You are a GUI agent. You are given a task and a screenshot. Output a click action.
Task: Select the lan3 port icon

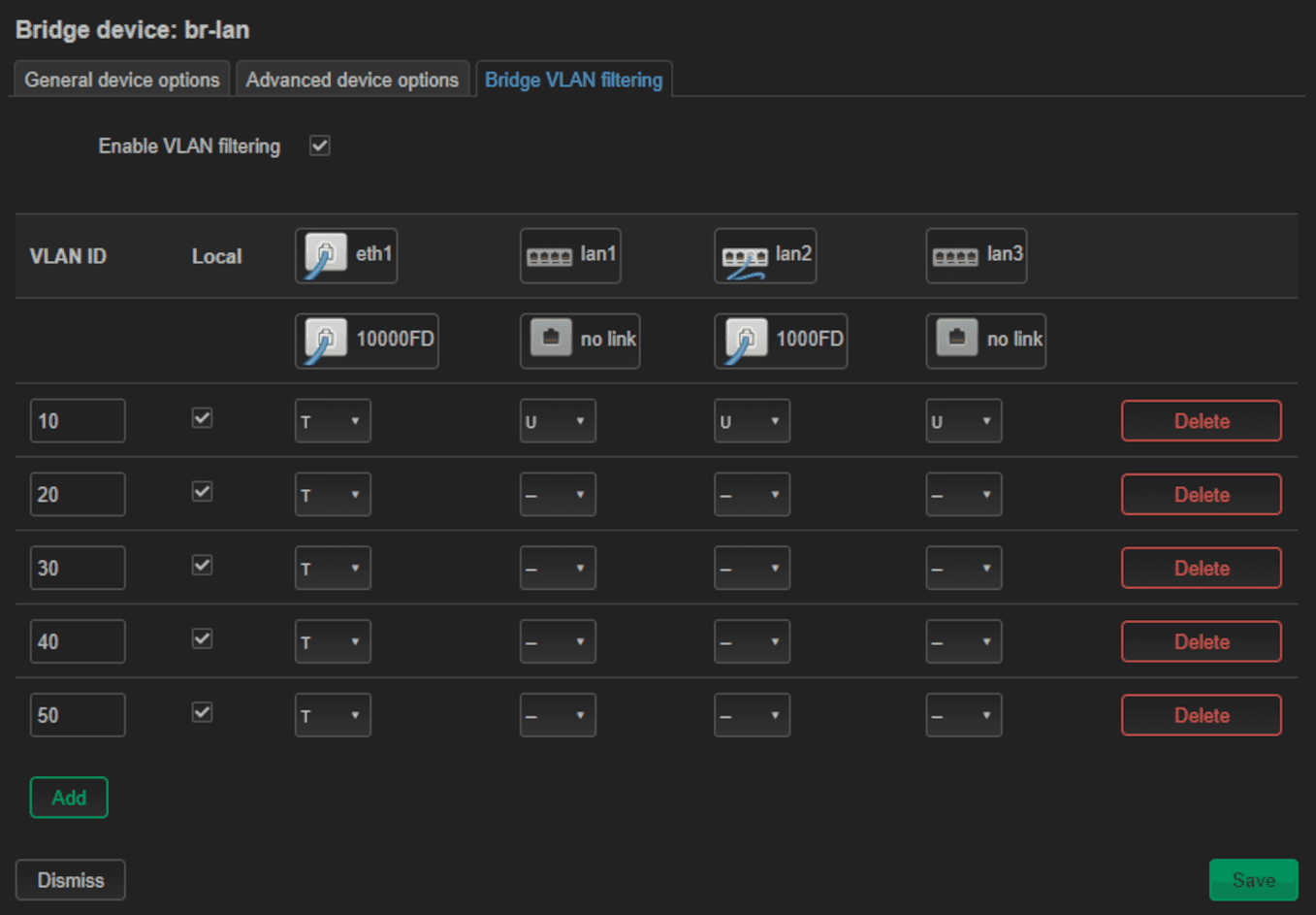[976, 255]
